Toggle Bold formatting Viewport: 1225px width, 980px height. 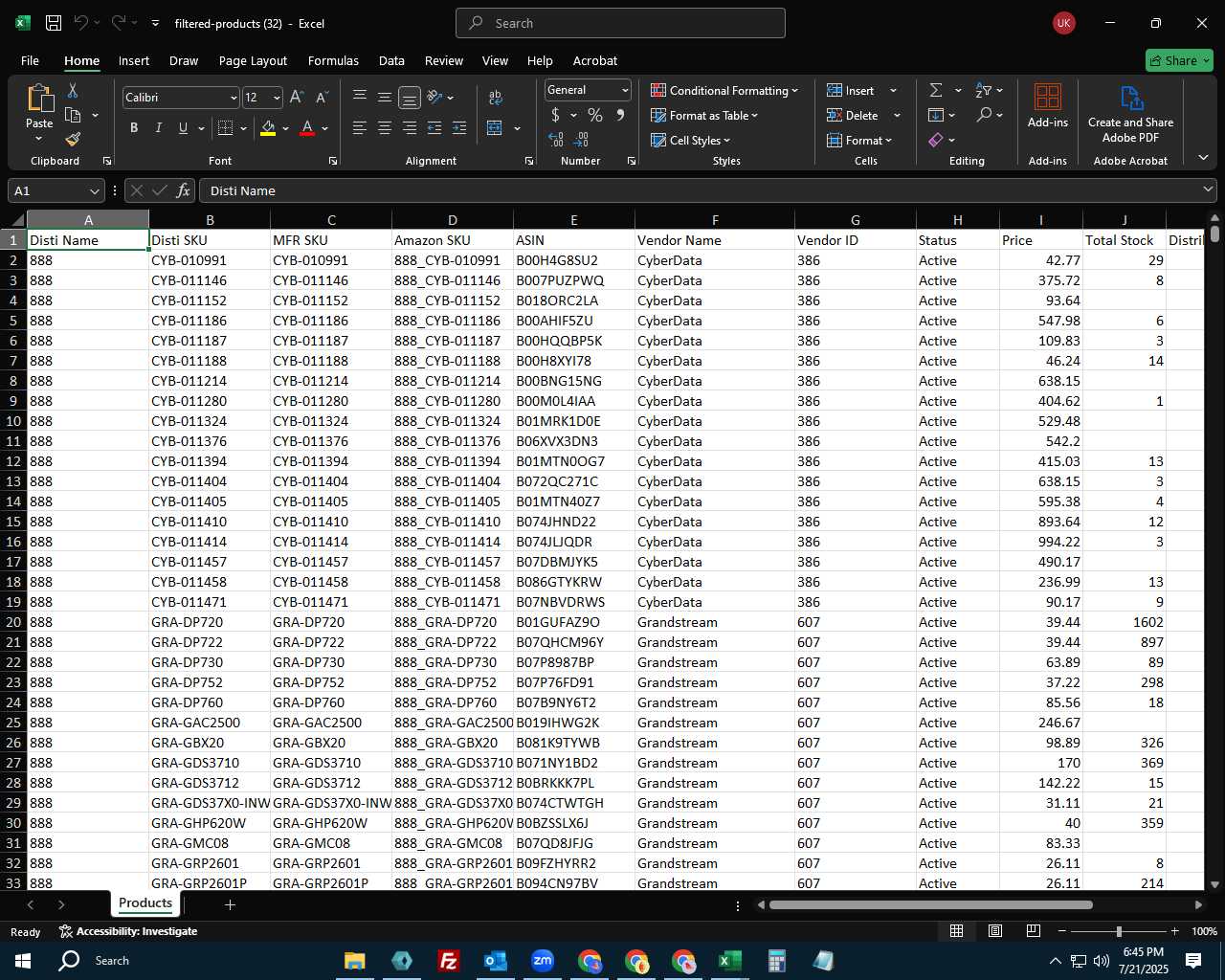134,128
